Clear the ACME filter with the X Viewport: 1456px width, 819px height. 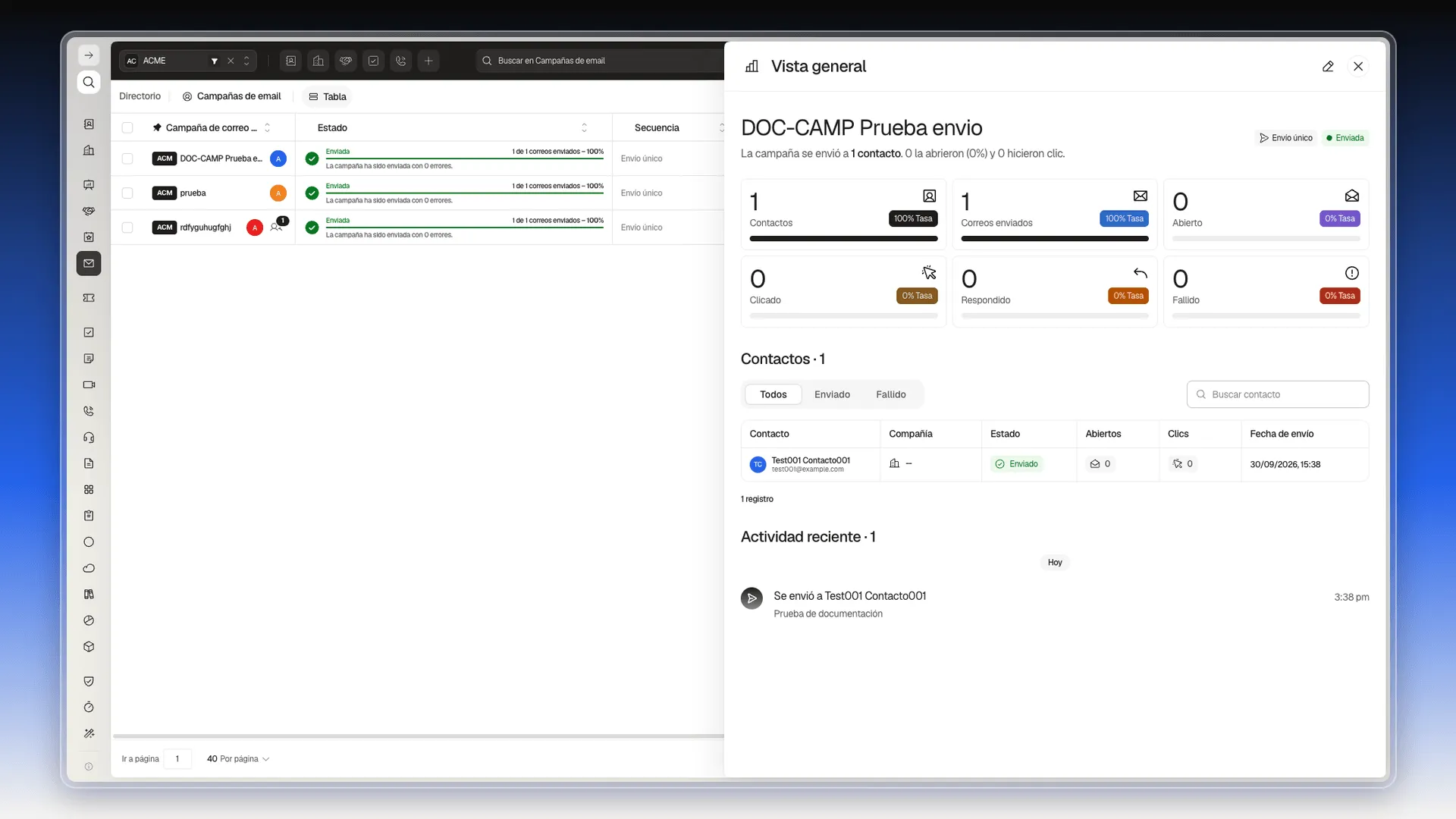231,61
